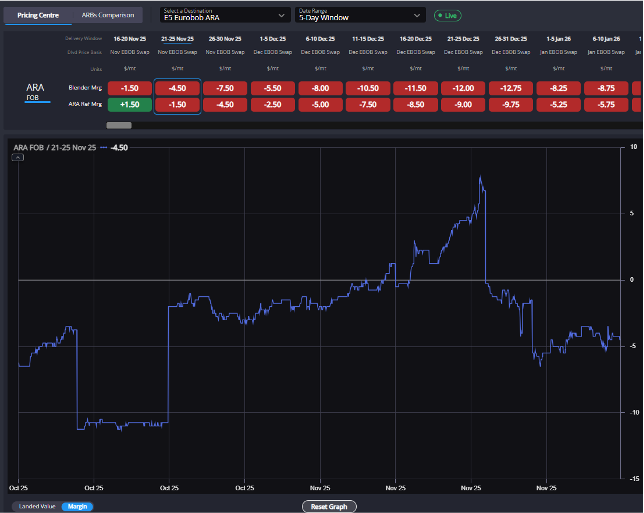The width and height of the screenshot is (644, 513).
Task: Click the Nov EBOB Swap basis under 16-20 Nov 25
Action: 130,52
